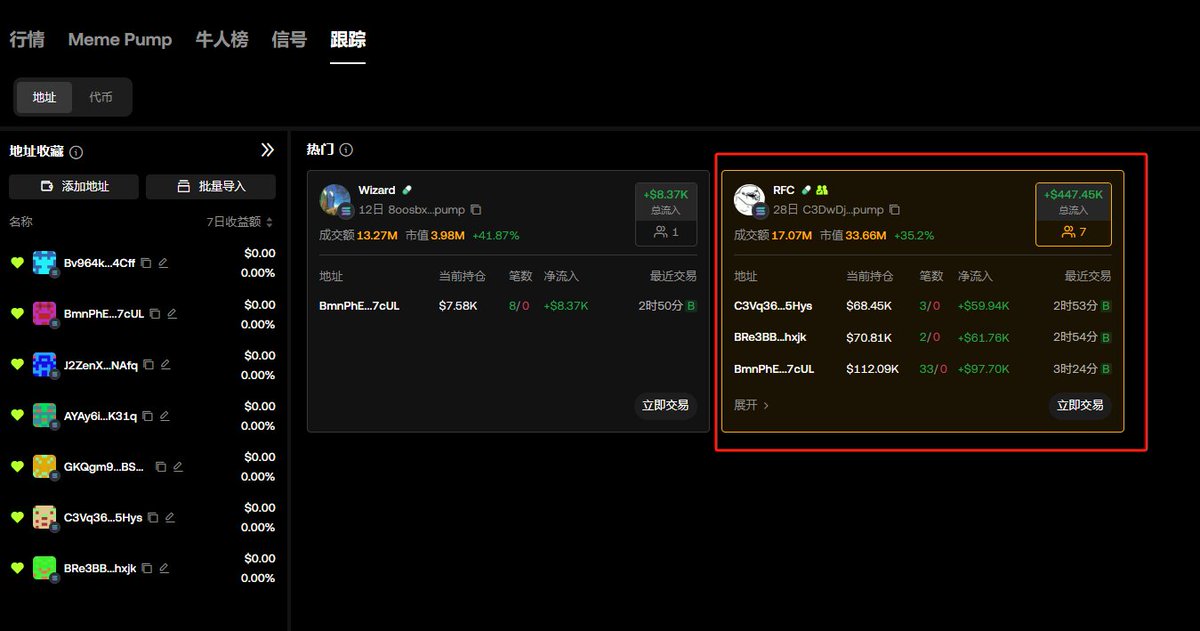This screenshot has height=631, width=1200.
Task: Edit the name of favorite BRe3BB...hxjk
Action: point(164,568)
